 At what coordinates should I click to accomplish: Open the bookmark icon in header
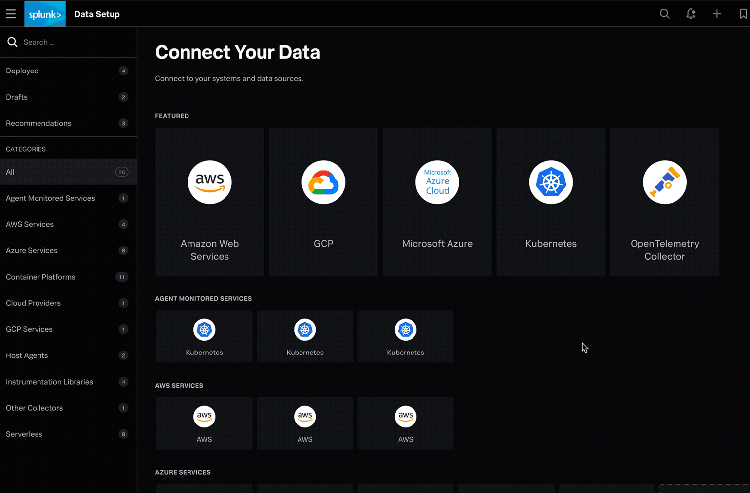point(741,13)
